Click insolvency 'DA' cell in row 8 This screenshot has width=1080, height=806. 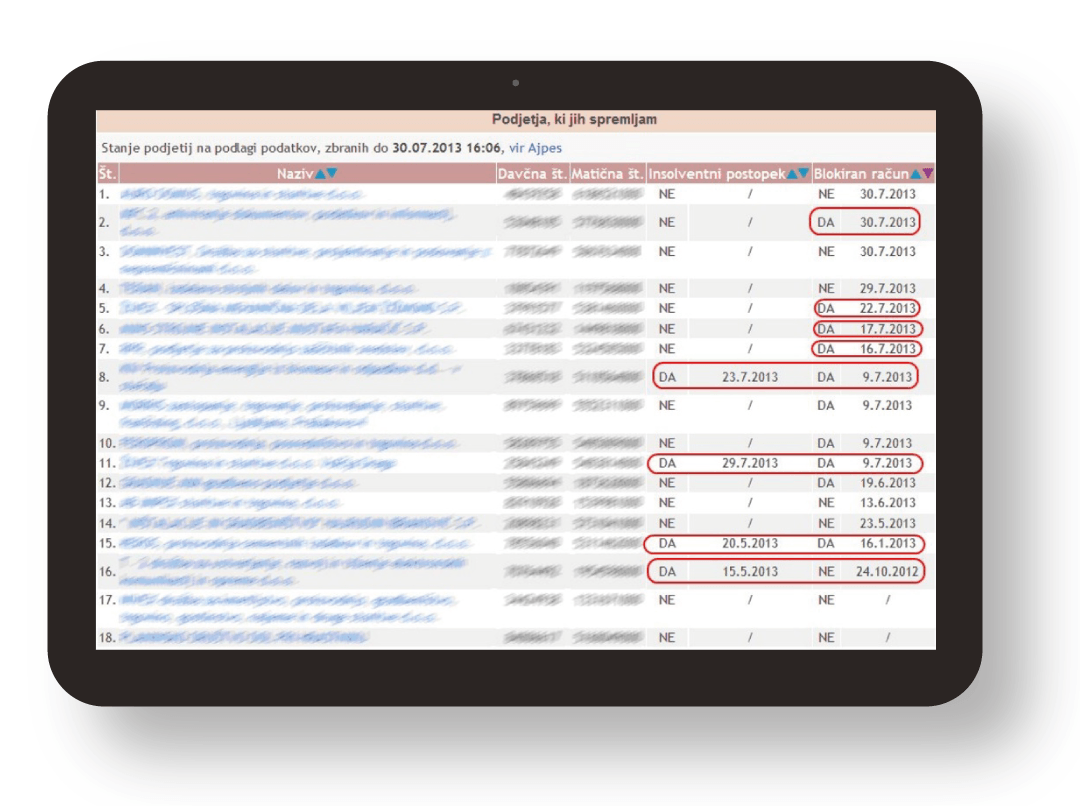[667, 378]
